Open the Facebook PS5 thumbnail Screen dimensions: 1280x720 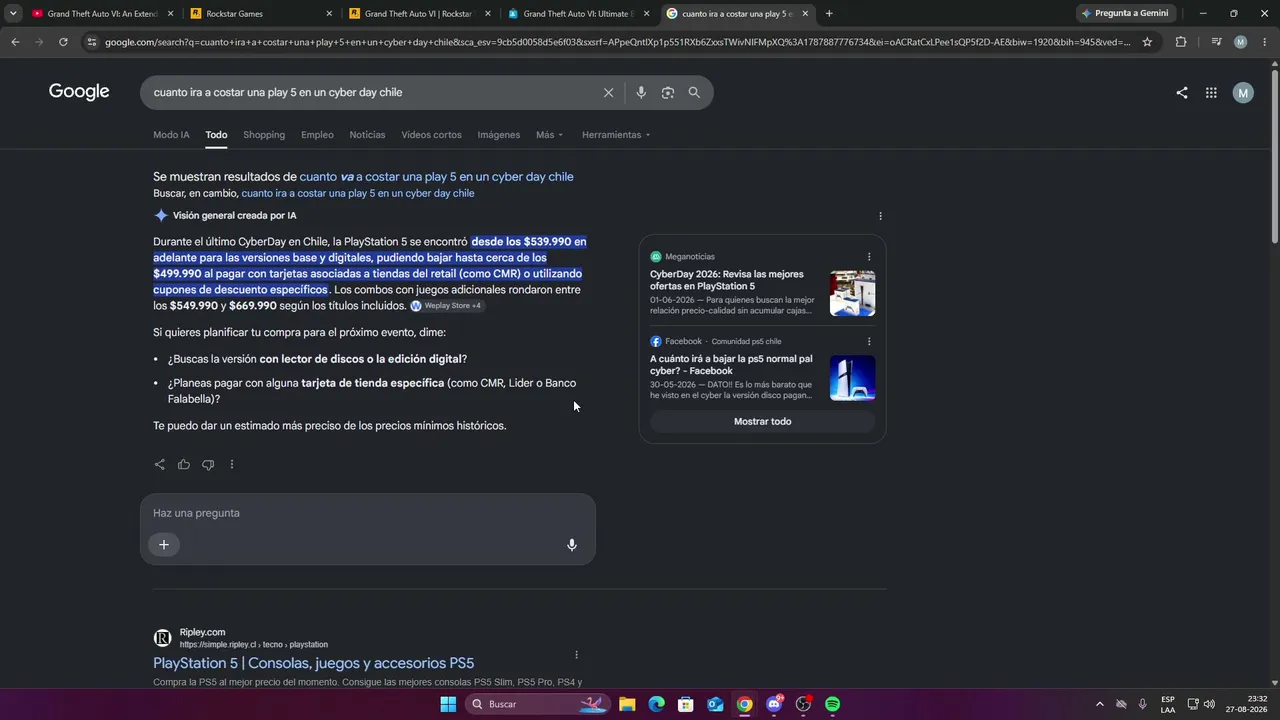tap(852, 378)
